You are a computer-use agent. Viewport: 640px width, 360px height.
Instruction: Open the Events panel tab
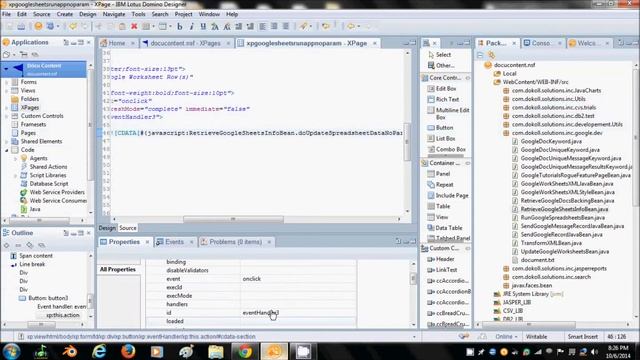(174, 242)
